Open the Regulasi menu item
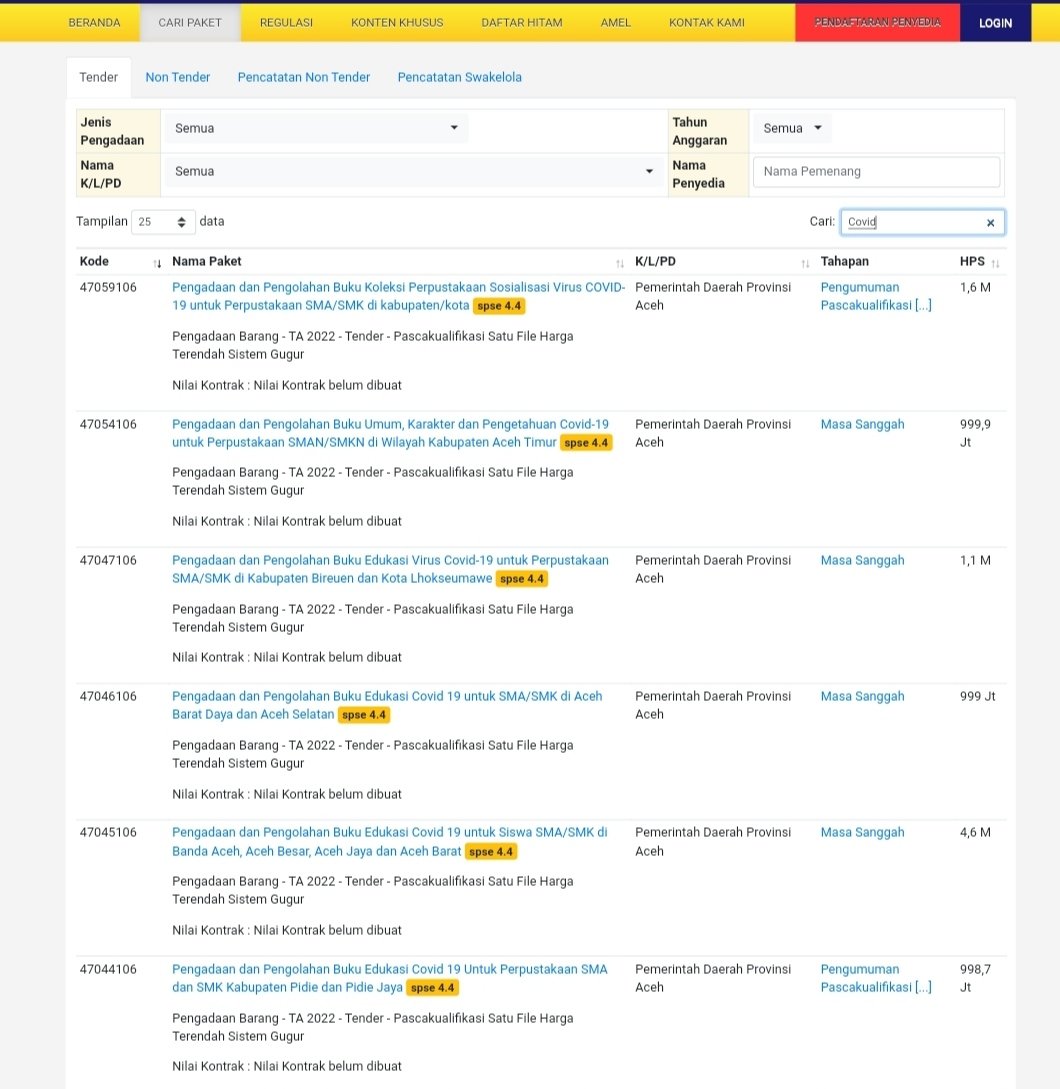 [x=286, y=22]
